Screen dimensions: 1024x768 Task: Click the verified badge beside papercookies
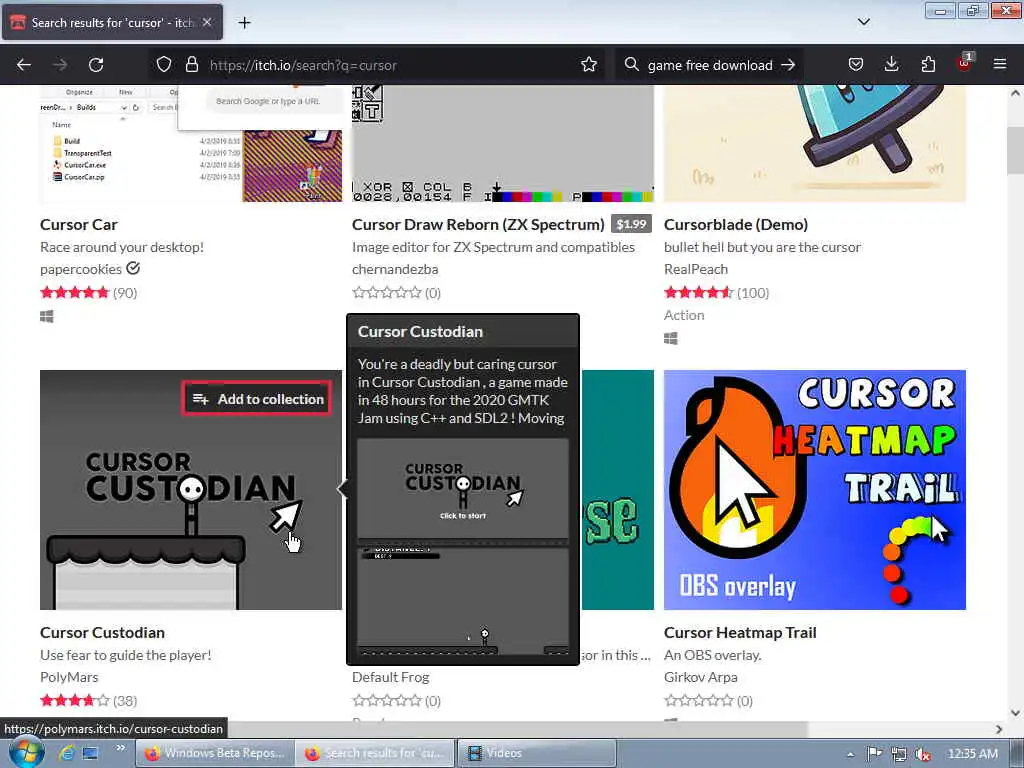pyautogui.click(x=133, y=268)
